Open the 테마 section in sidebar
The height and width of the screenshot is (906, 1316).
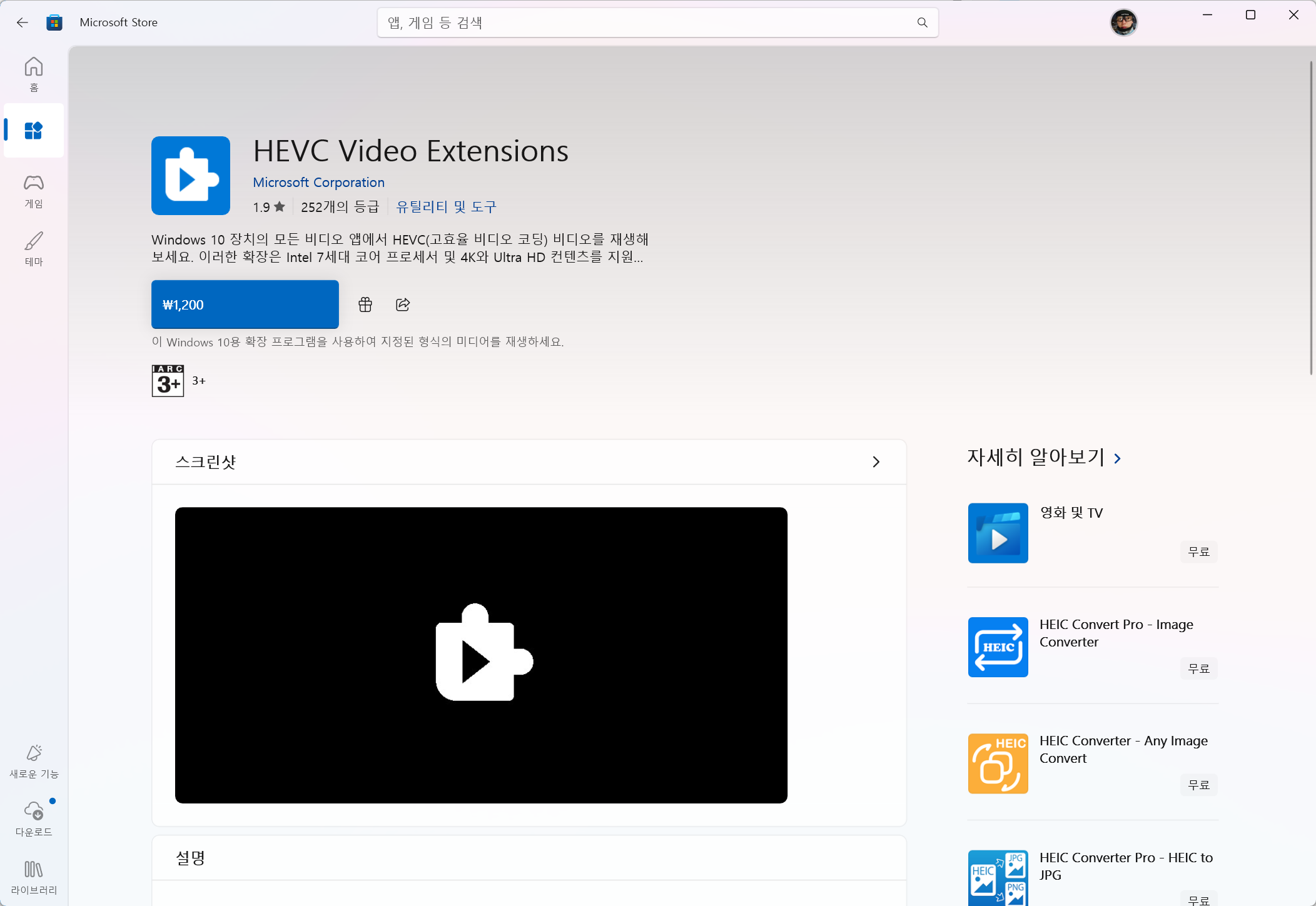pos(34,249)
